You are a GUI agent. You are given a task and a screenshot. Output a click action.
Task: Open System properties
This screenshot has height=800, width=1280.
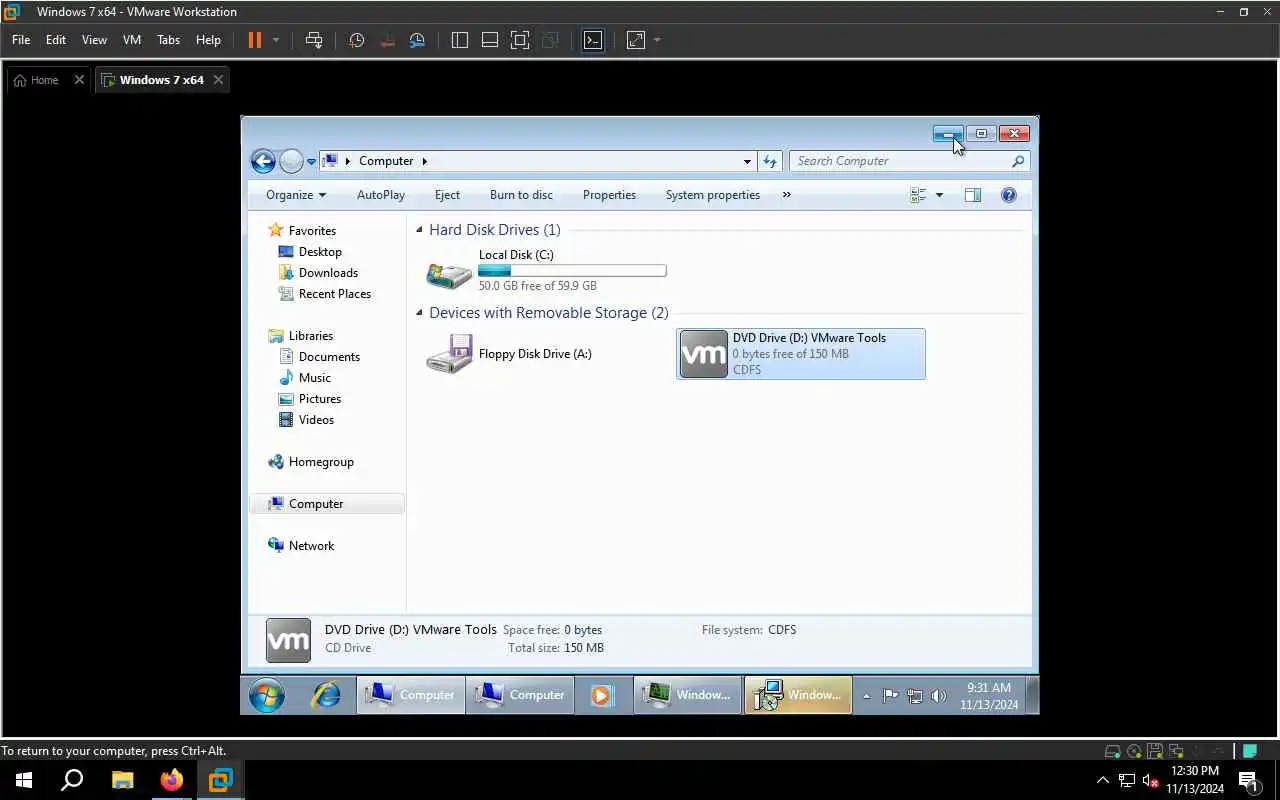713,195
